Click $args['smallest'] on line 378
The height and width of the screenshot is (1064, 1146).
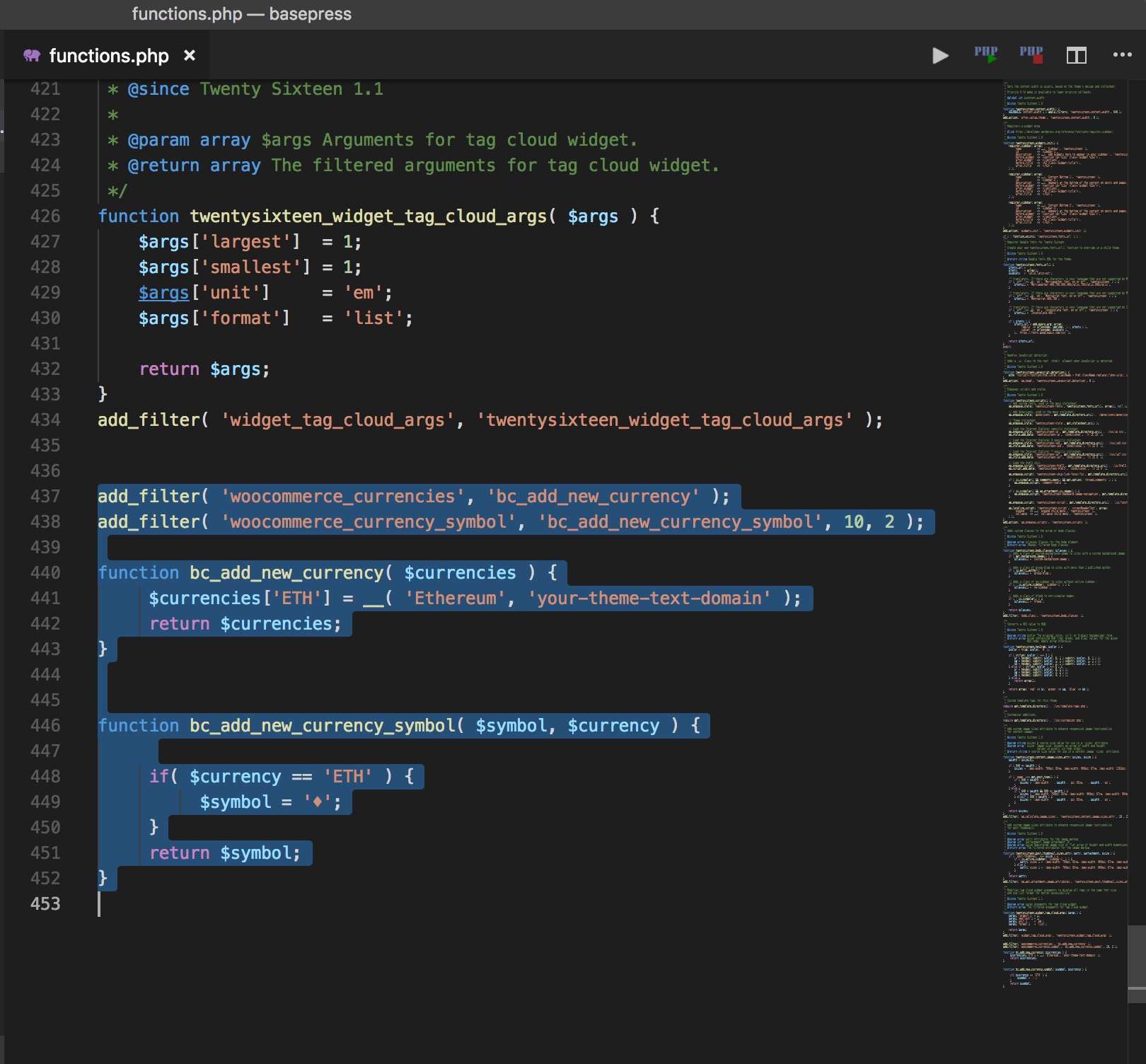point(225,267)
